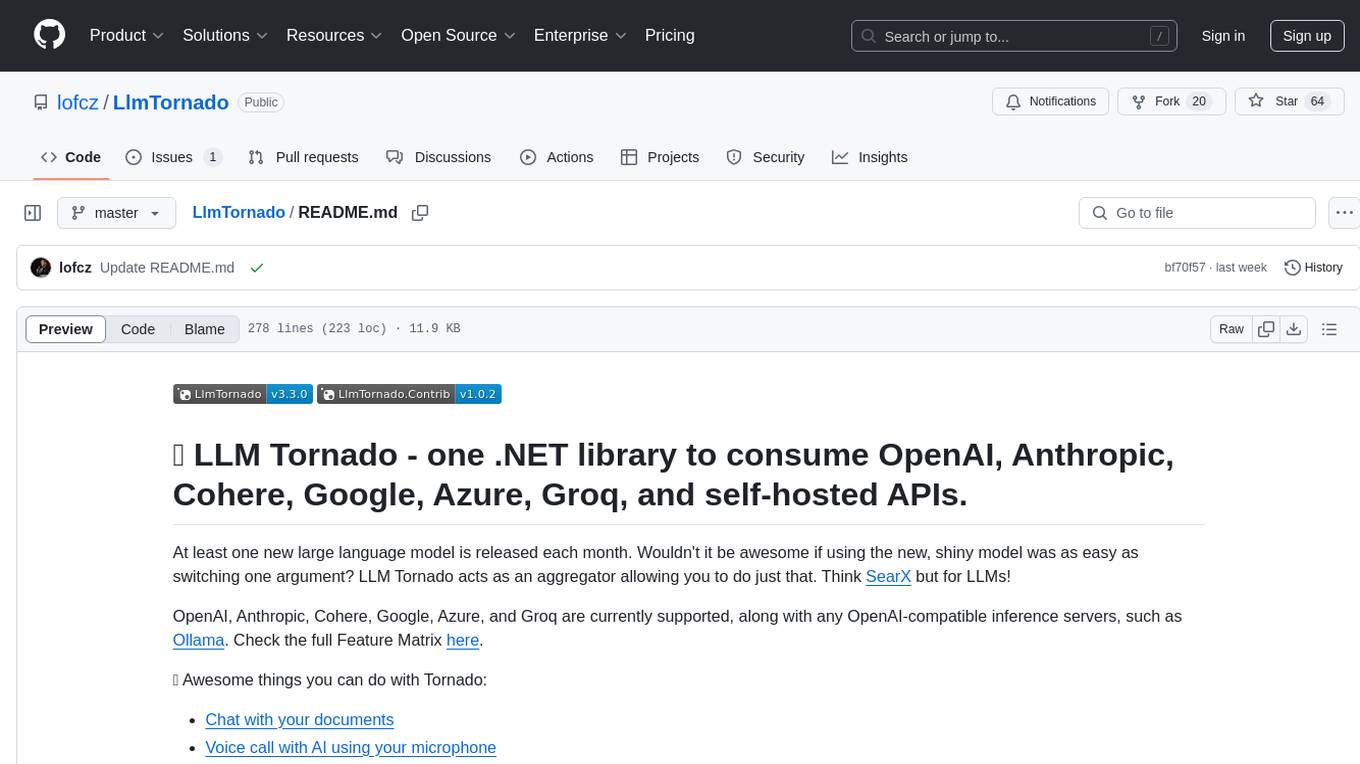Open the Feature Matrix here link

[x=463, y=640]
